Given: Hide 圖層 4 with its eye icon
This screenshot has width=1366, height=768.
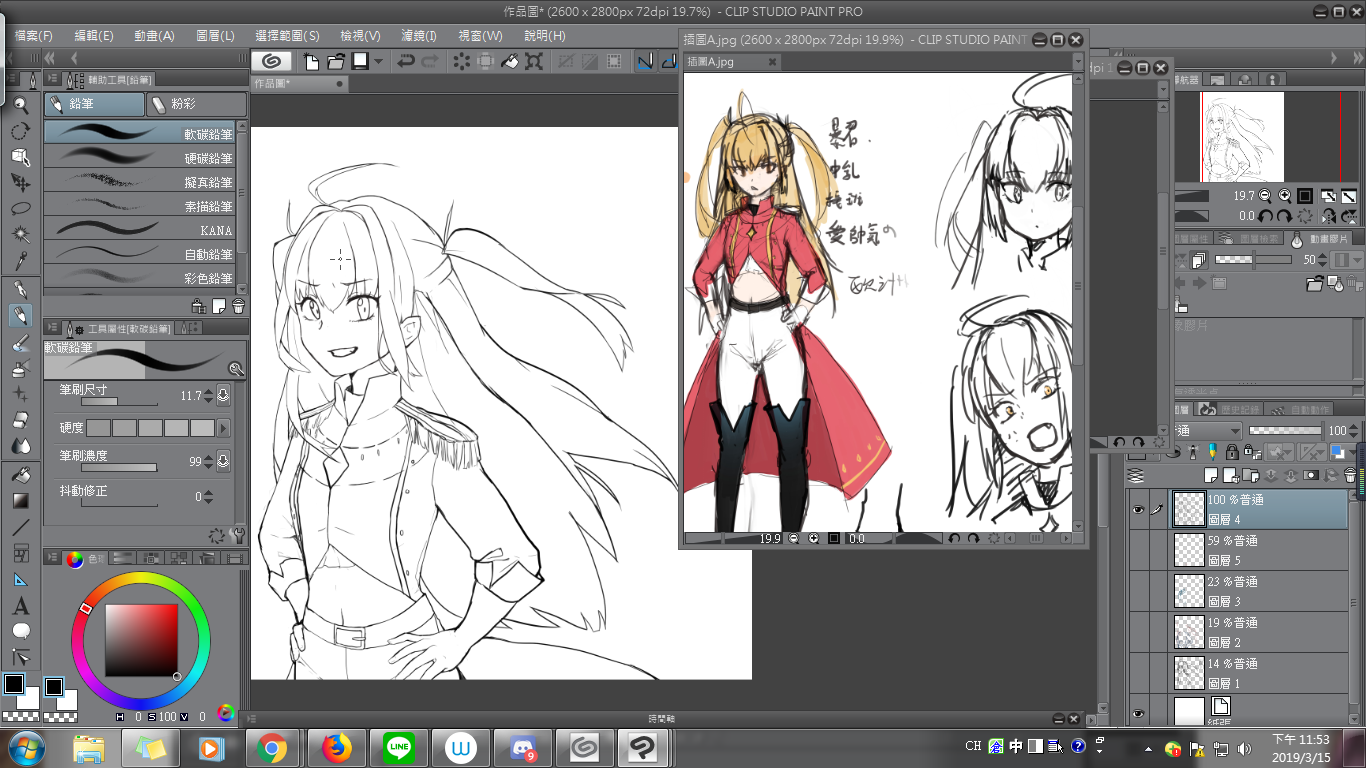Looking at the screenshot, I should point(1137,509).
